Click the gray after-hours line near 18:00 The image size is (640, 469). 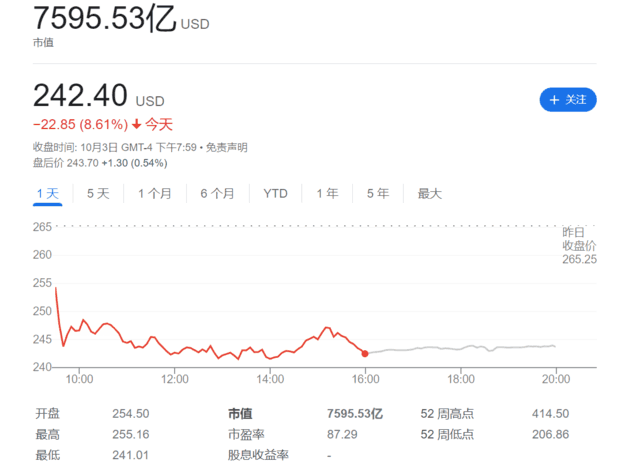coord(460,347)
